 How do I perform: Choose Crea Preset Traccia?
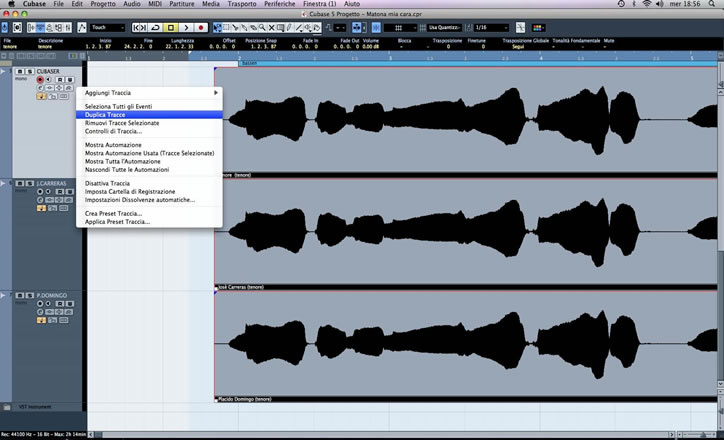point(149,213)
